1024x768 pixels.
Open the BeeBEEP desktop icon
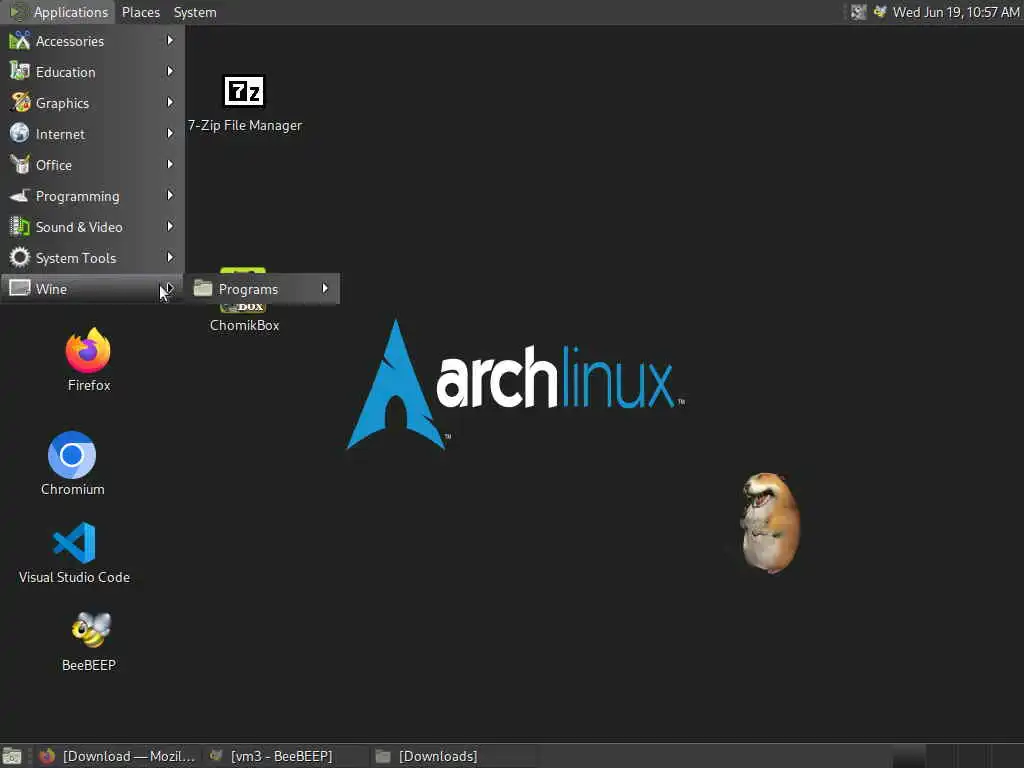click(x=90, y=630)
